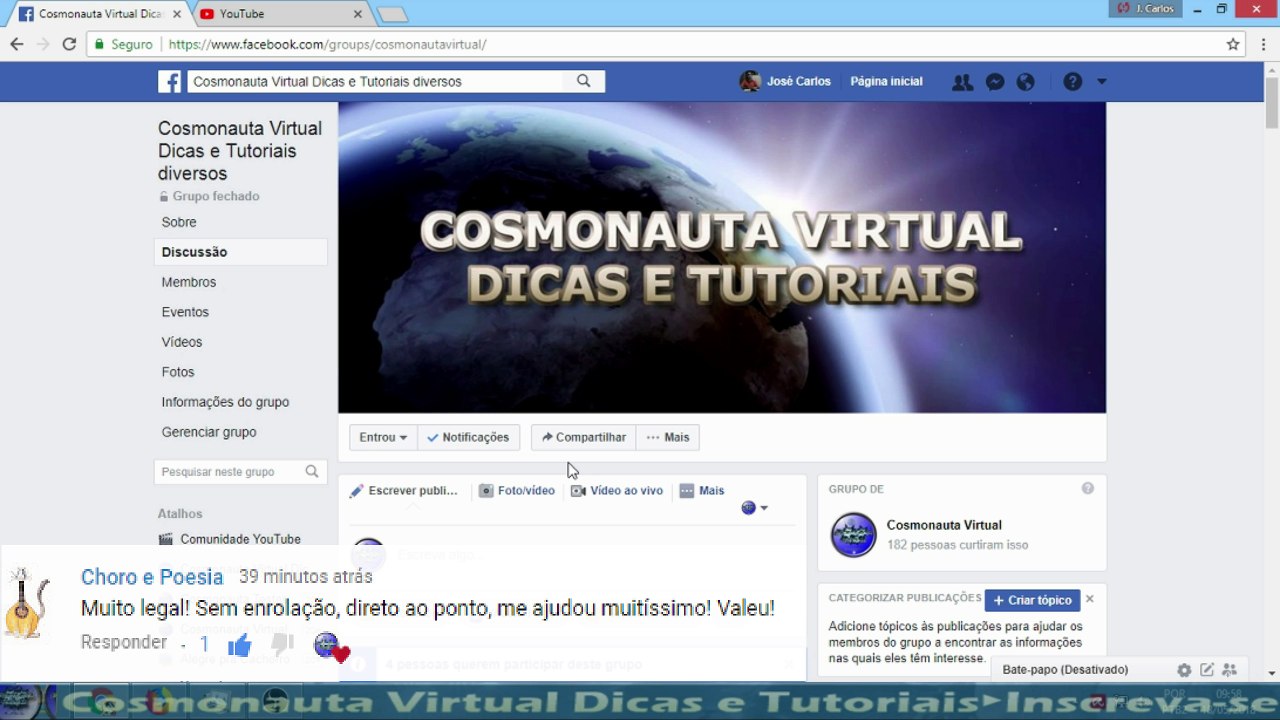Click the José Carlos profile picture

point(750,81)
